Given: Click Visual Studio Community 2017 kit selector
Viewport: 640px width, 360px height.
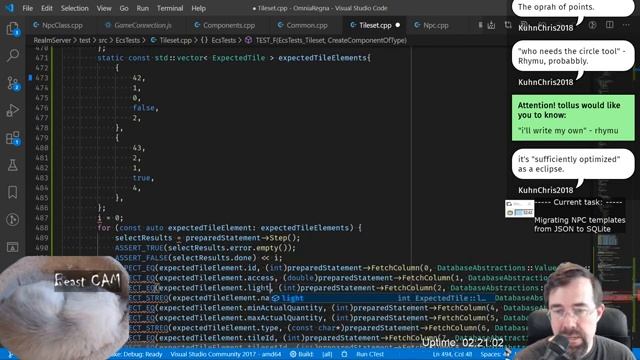Looking at the screenshot, I should click(x=225, y=354).
